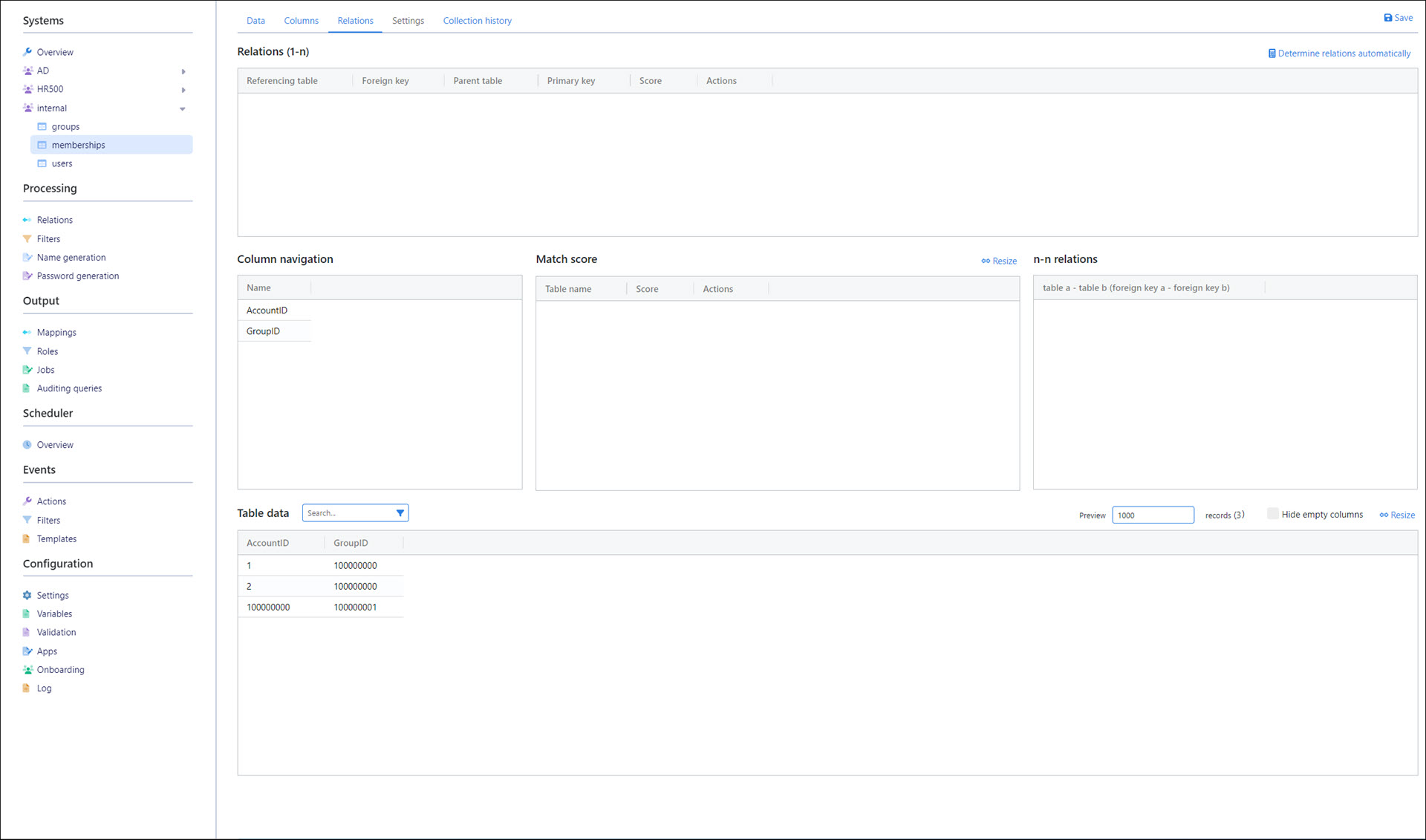Click the Jobs icon under Output
1426x840 pixels.
click(x=27, y=370)
